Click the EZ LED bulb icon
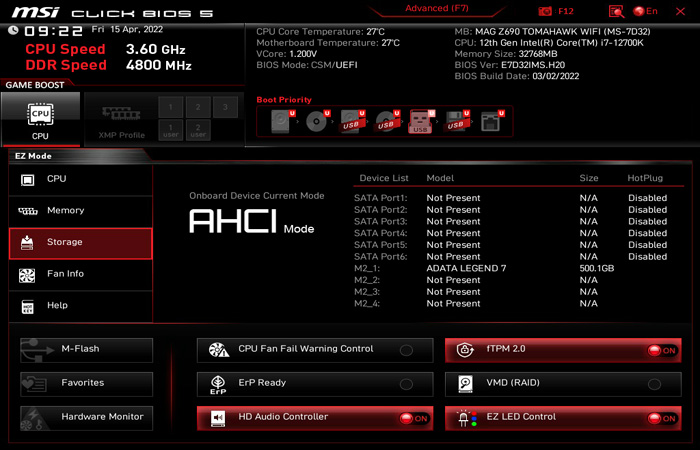 click(x=467, y=418)
